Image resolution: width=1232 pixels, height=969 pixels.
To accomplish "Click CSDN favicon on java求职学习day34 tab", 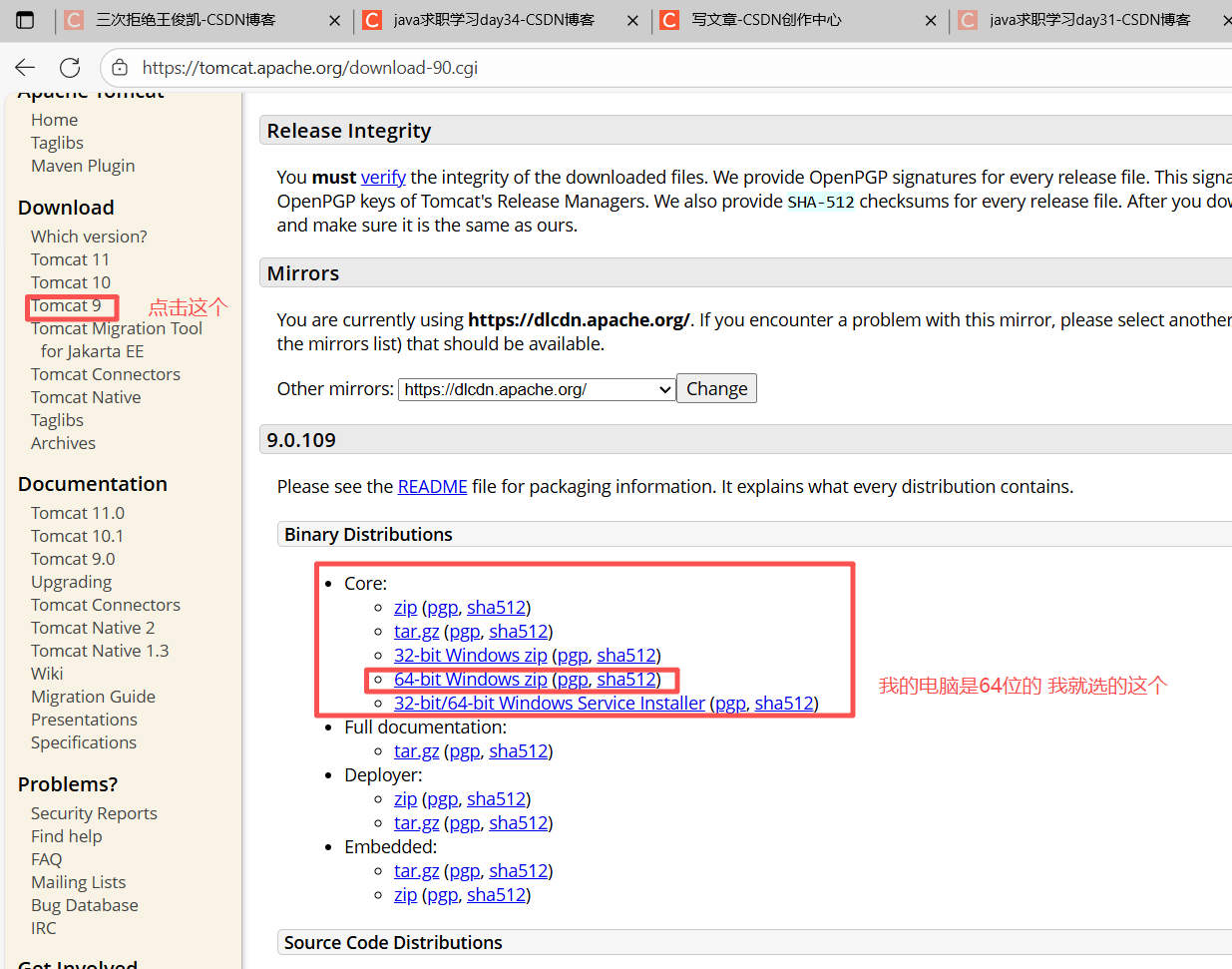I will click(x=372, y=20).
